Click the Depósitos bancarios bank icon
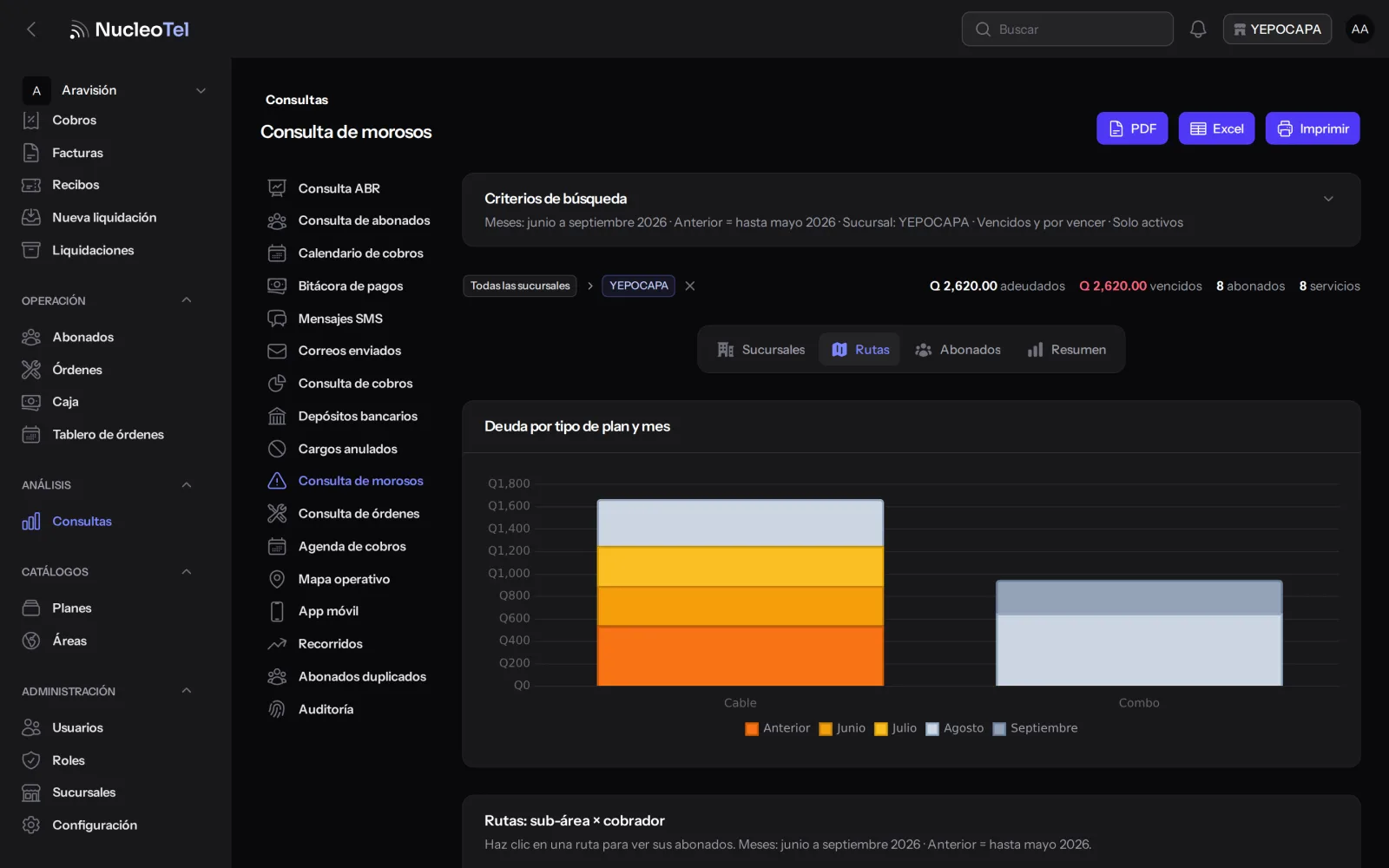The image size is (1389, 868). click(277, 417)
